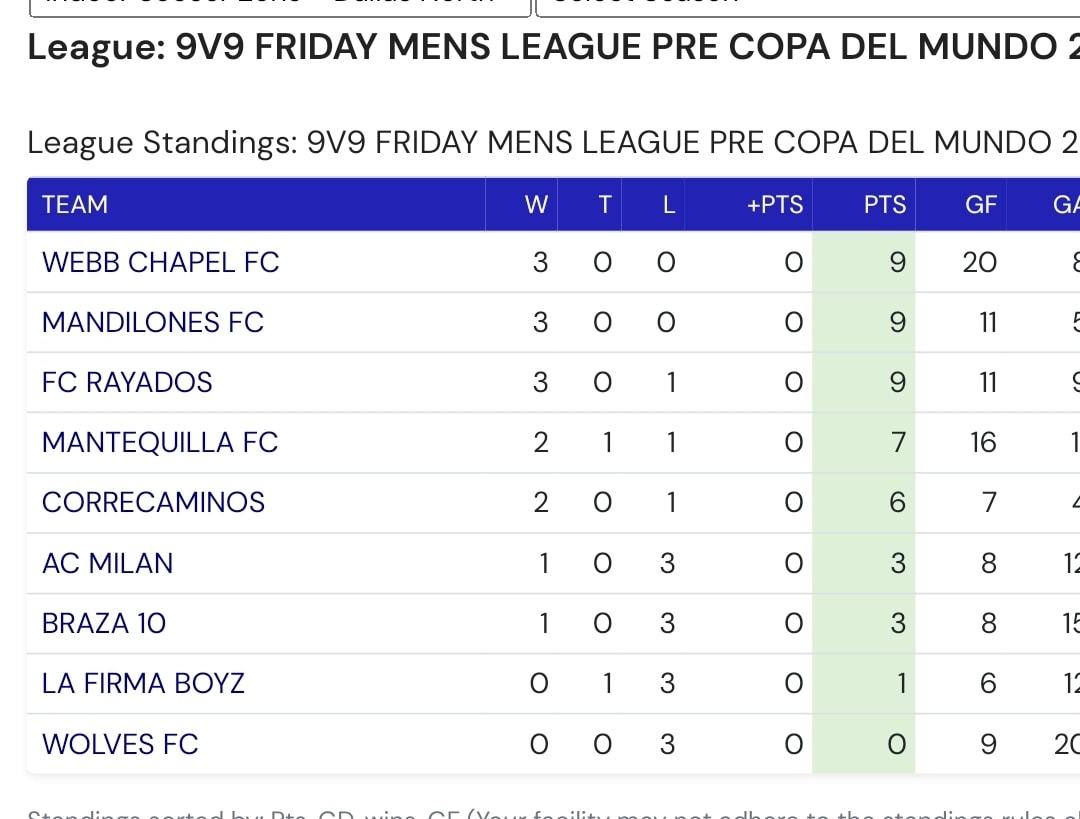
Task: Open the BRAZA 10 team link
Action: point(104,623)
